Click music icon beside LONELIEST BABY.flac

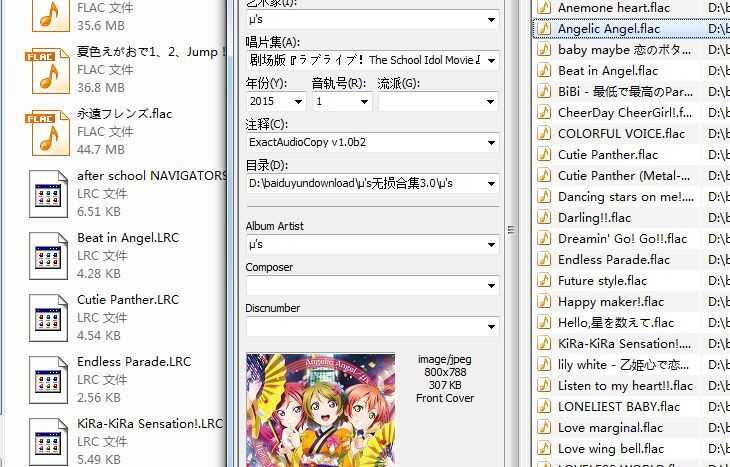(x=544, y=406)
